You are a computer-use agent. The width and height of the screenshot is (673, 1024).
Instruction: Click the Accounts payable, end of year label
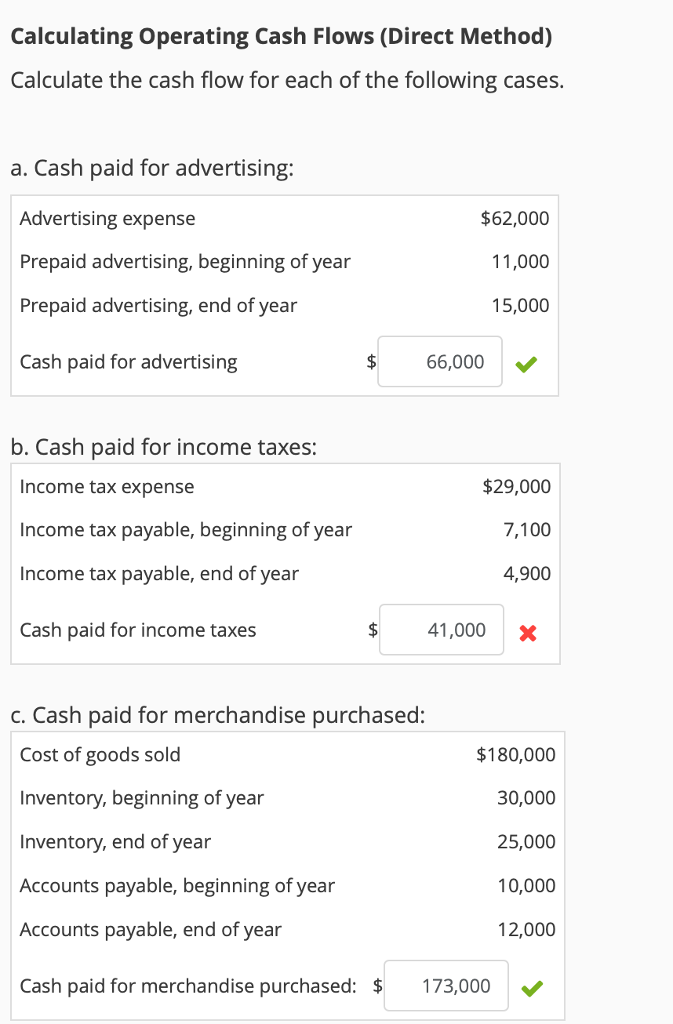pyautogui.click(x=151, y=930)
